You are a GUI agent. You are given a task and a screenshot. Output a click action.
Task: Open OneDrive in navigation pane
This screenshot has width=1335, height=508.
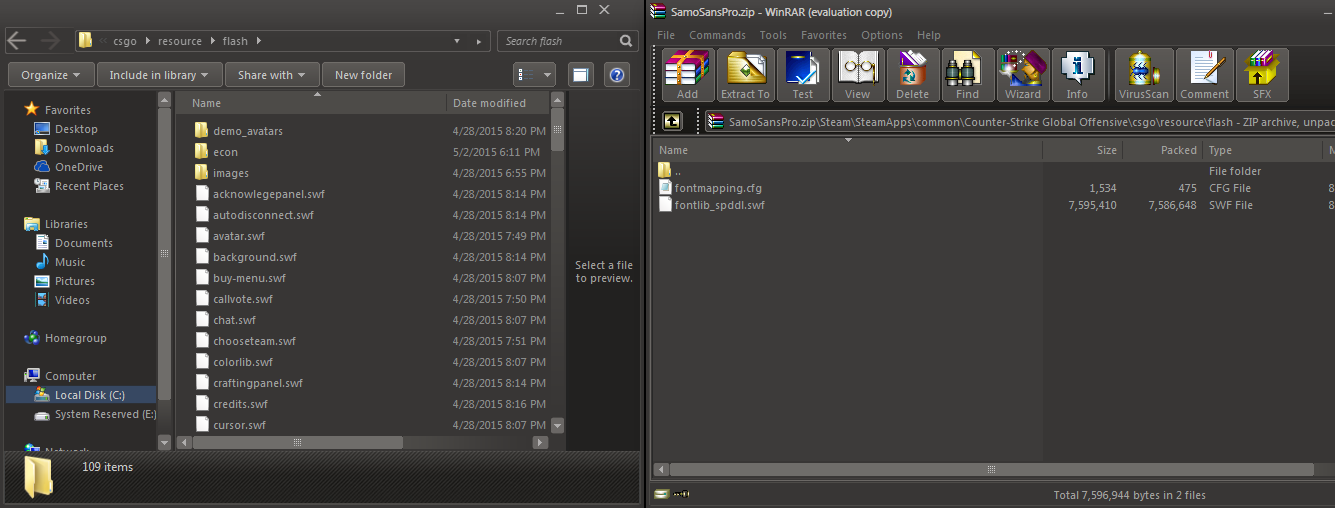pyautogui.click(x=79, y=167)
